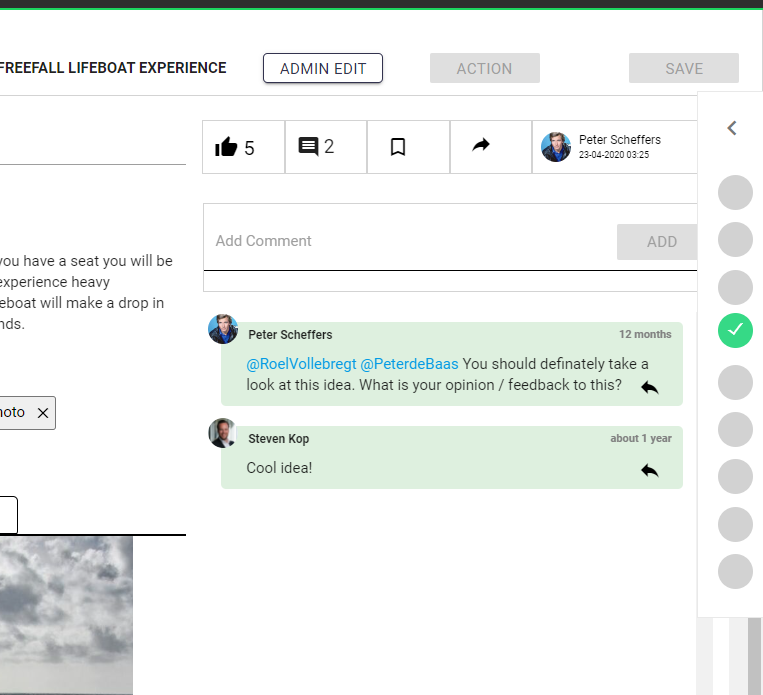Select the first grey step circle
Image resolution: width=763 pixels, height=695 pixels.
point(735,192)
